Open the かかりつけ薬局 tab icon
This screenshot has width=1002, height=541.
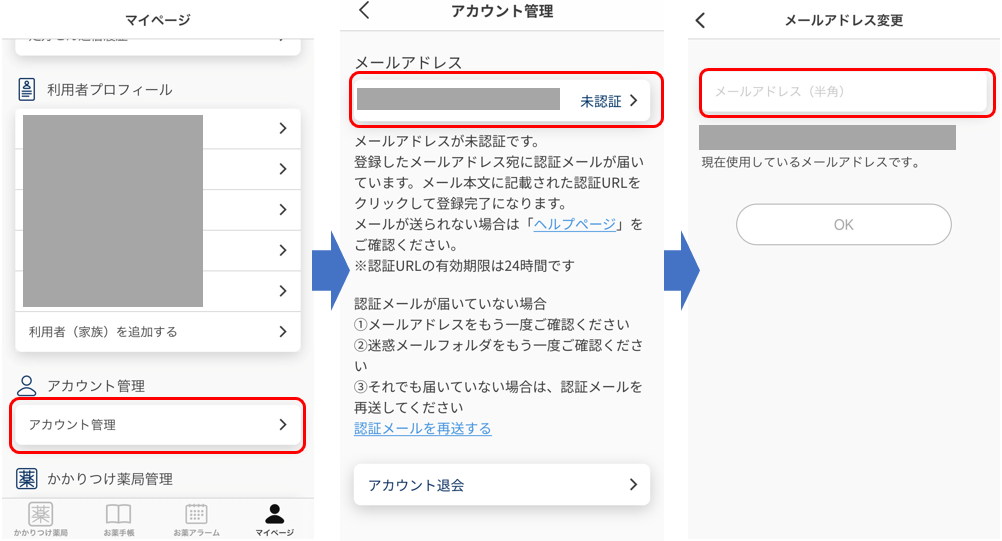[40, 519]
